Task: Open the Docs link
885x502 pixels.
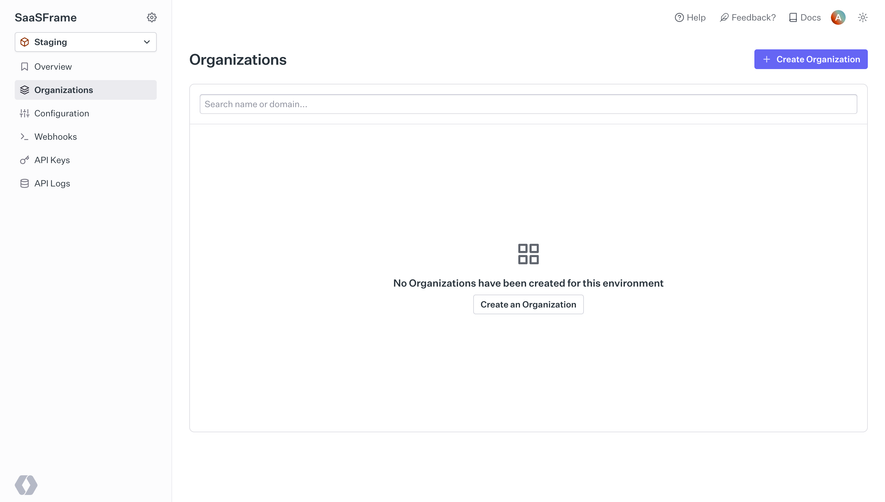Action: [x=805, y=18]
